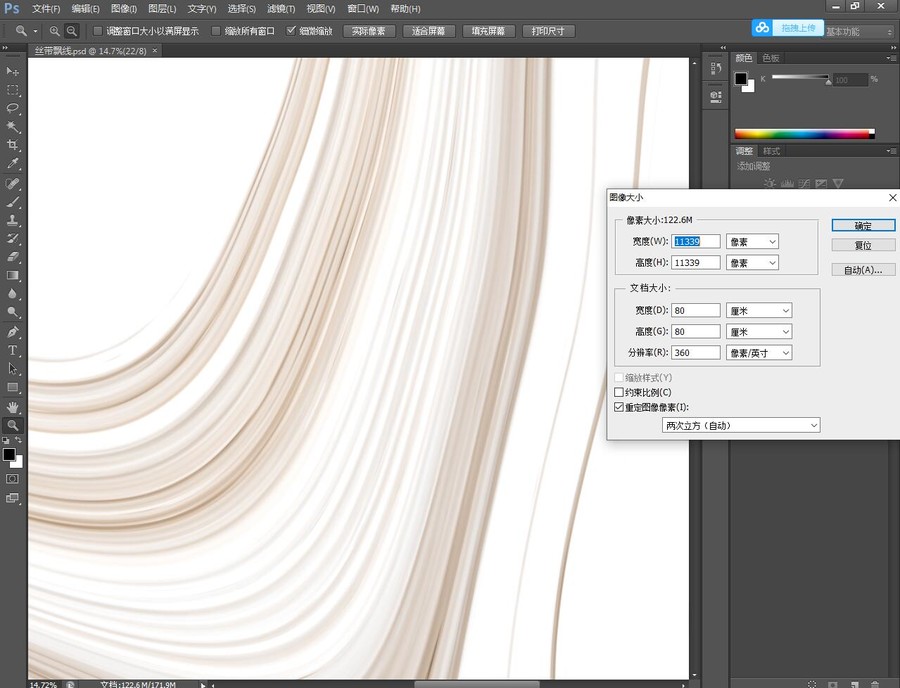Screen dimensions: 900x688
Task: Open the 编辑(E) menu
Action: click(x=86, y=9)
